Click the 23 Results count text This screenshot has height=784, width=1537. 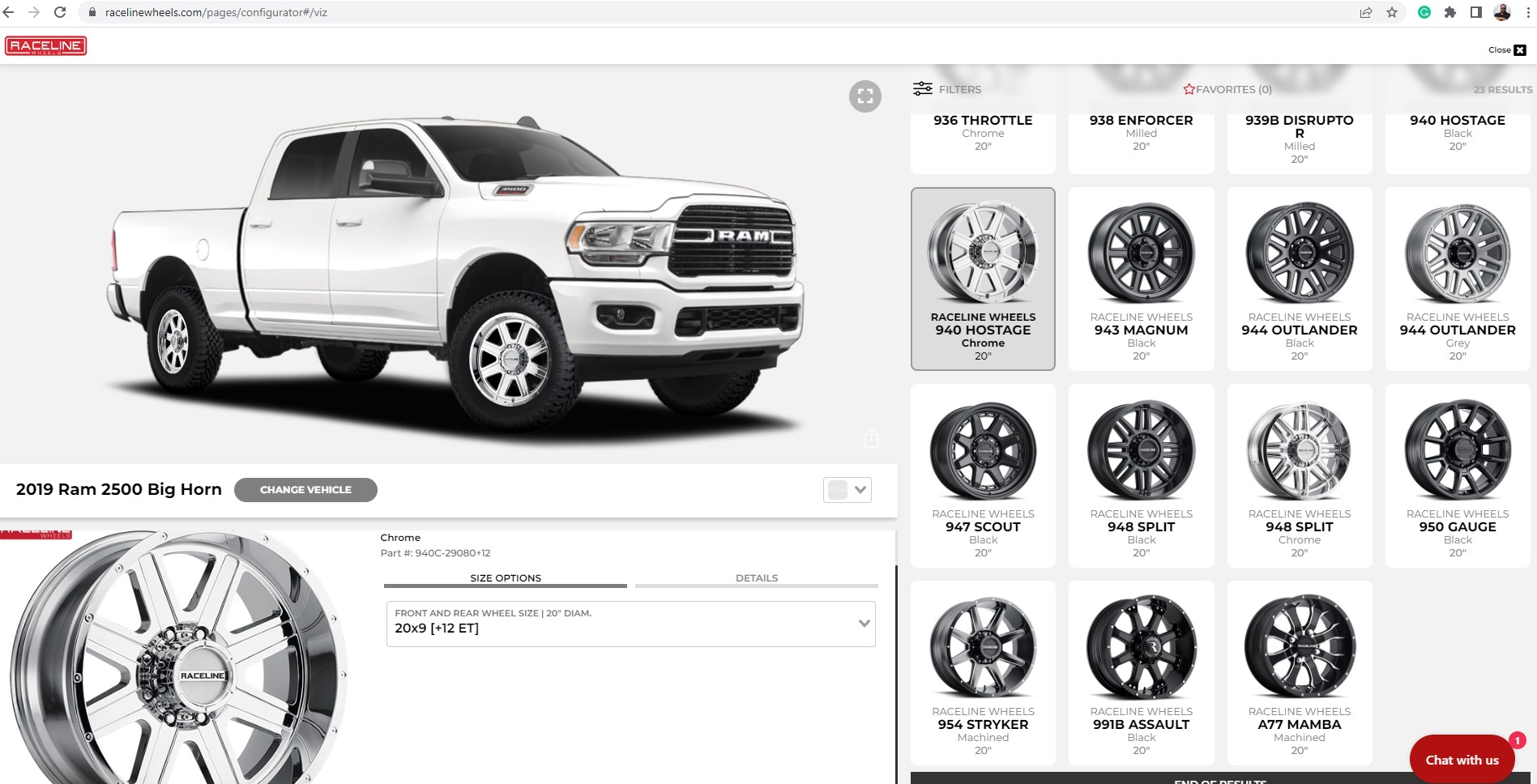pyautogui.click(x=1503, y=89)
